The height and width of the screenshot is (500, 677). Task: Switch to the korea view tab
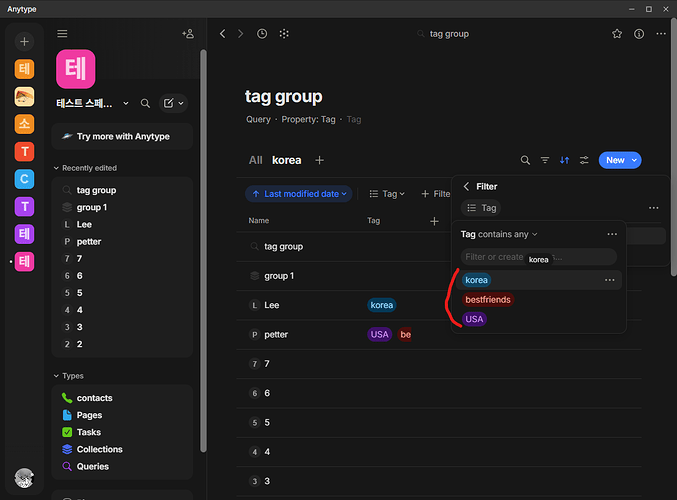(287, 160)
